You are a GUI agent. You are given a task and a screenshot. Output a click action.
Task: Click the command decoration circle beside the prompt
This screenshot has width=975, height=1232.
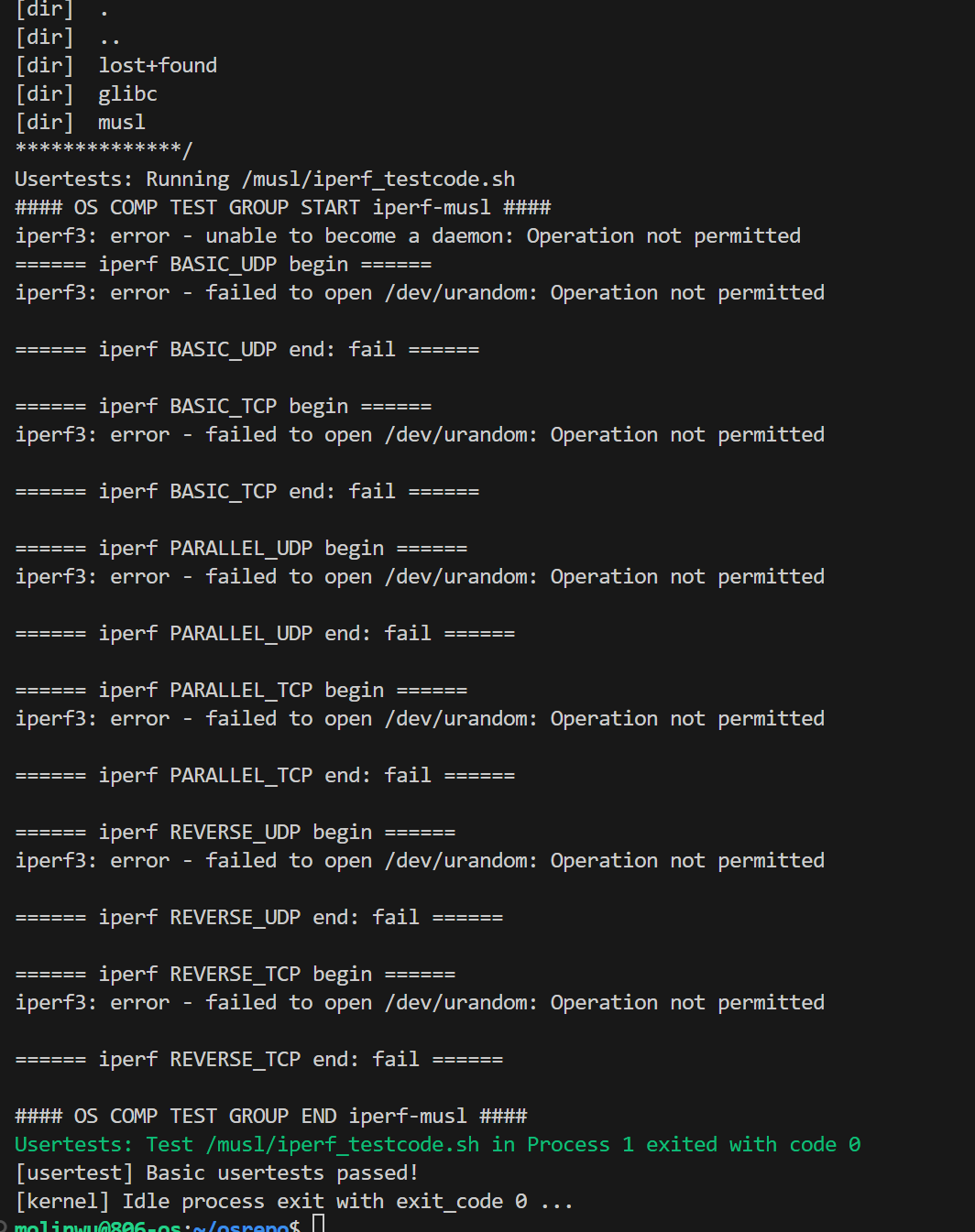(4, 1226)
